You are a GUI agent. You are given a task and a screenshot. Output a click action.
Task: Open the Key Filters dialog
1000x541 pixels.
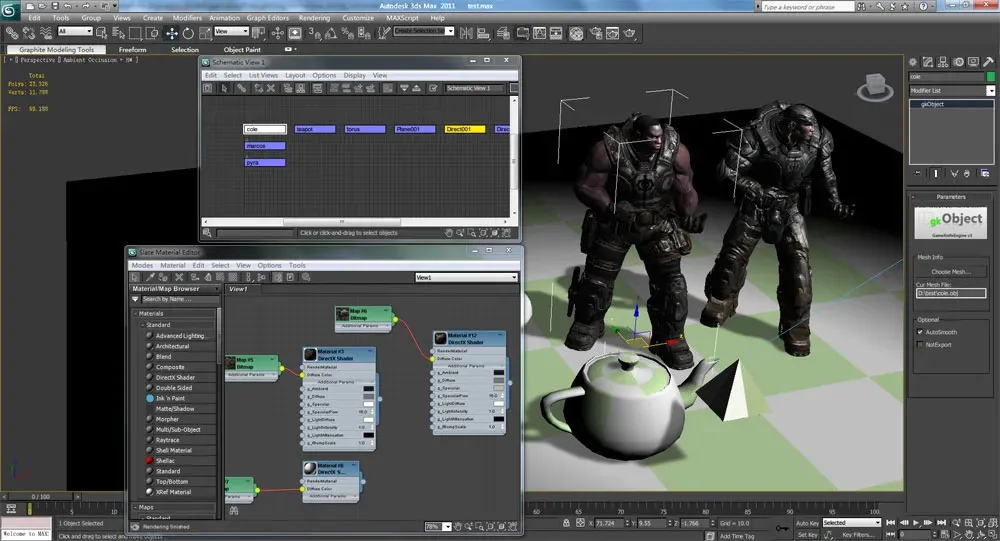point(858,535)
